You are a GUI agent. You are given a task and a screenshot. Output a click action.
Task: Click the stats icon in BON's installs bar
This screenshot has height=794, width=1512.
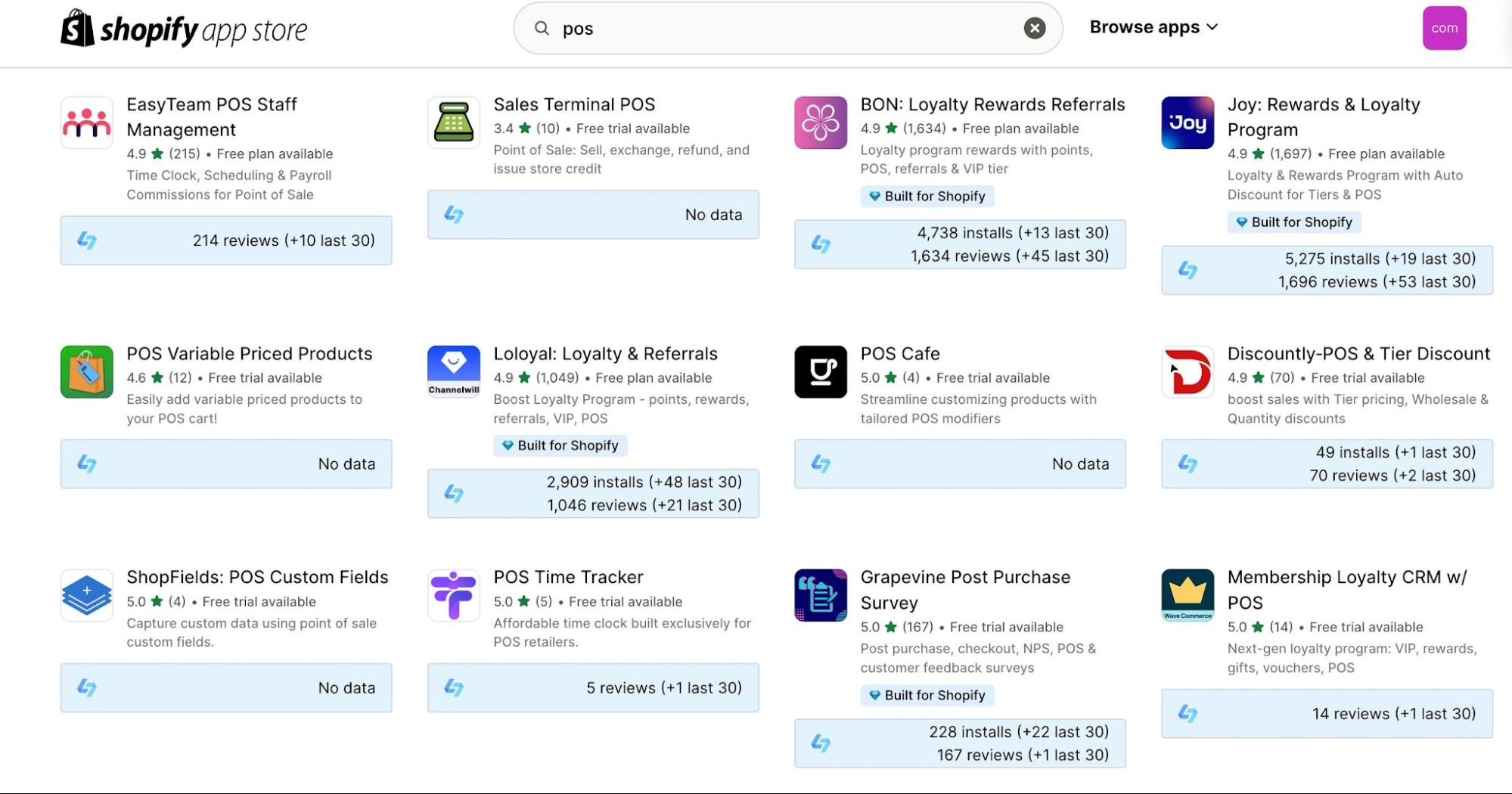tap(821, 244)
